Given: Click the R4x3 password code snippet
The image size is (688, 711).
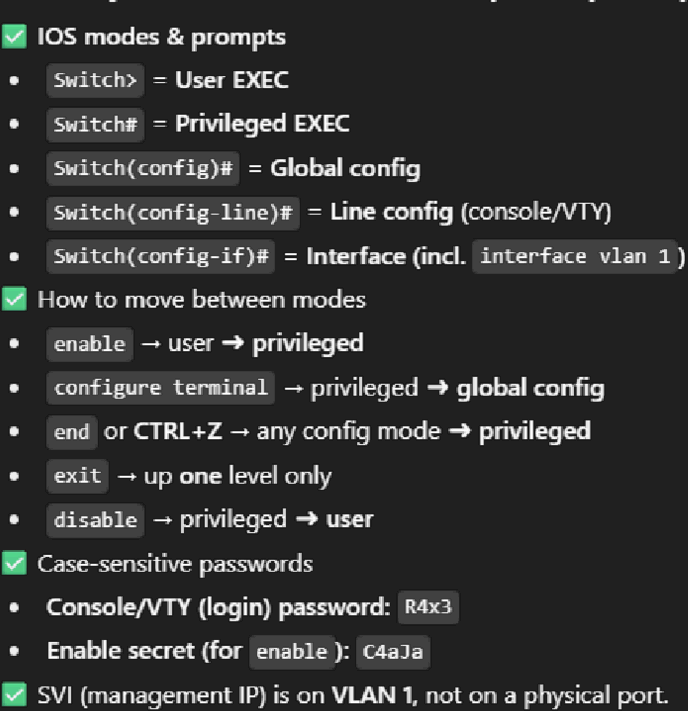Looking at the screenshot, I should point(428,607).
